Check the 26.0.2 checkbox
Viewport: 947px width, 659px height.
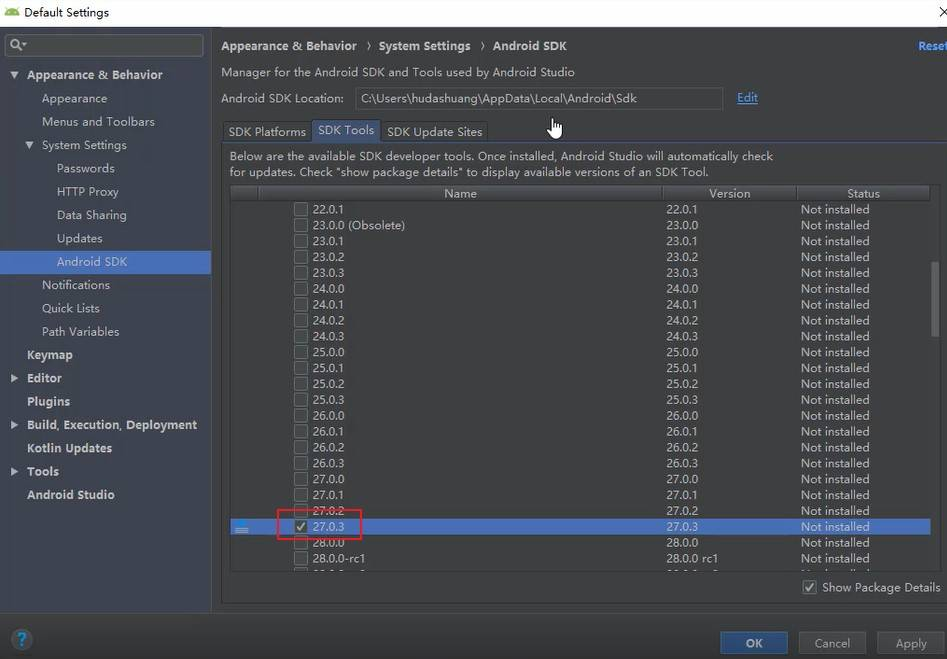(300, 447)
